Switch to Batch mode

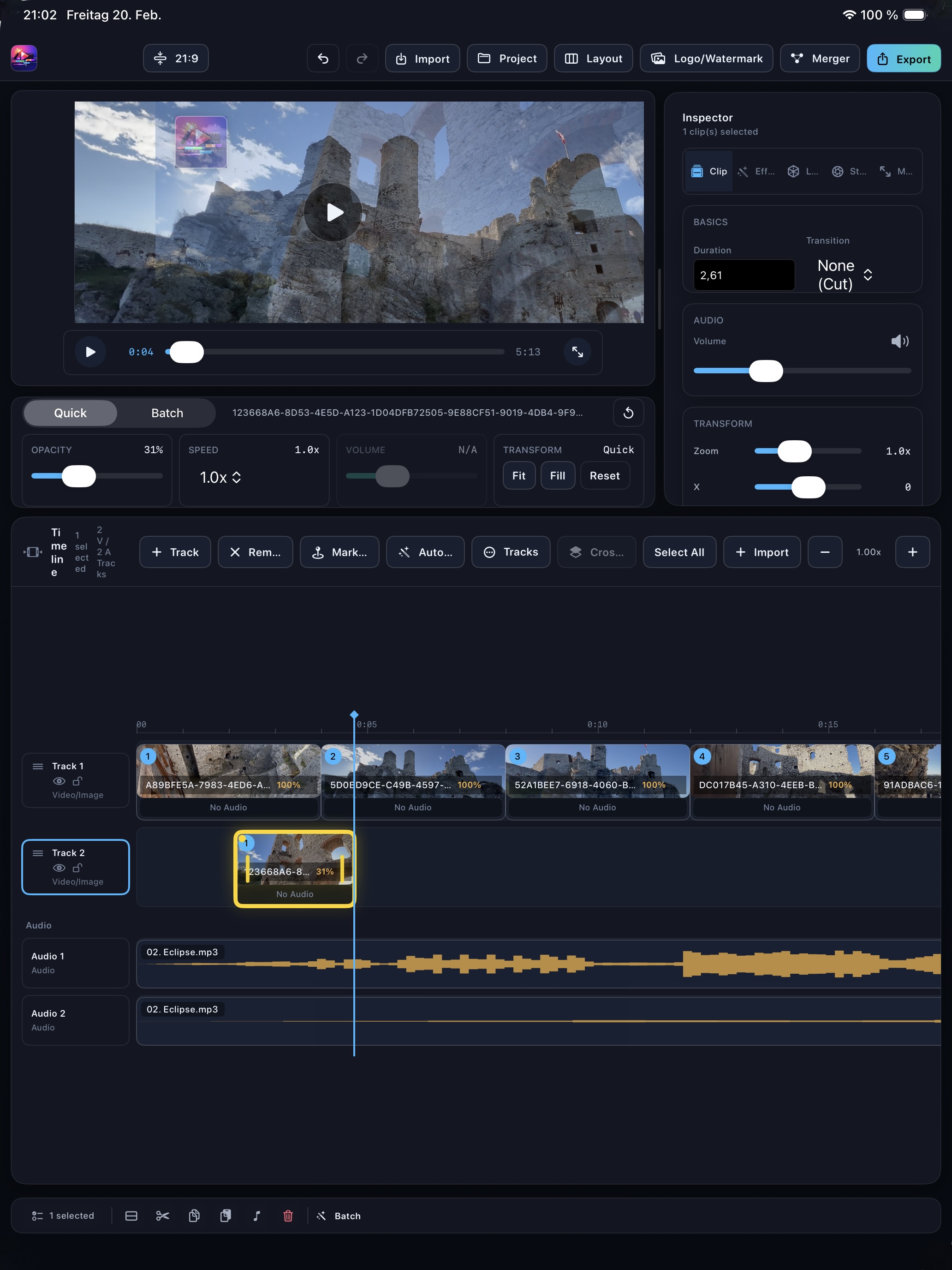point(167,413)
